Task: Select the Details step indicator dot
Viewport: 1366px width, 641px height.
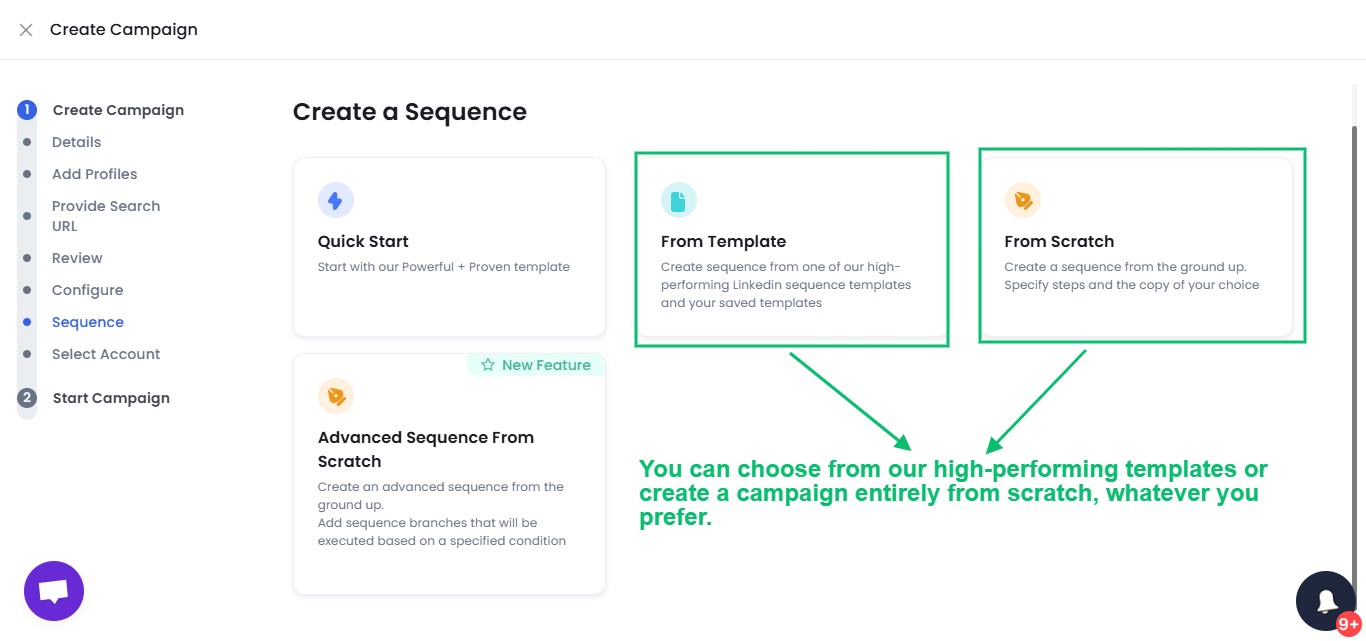Action: 27,142
